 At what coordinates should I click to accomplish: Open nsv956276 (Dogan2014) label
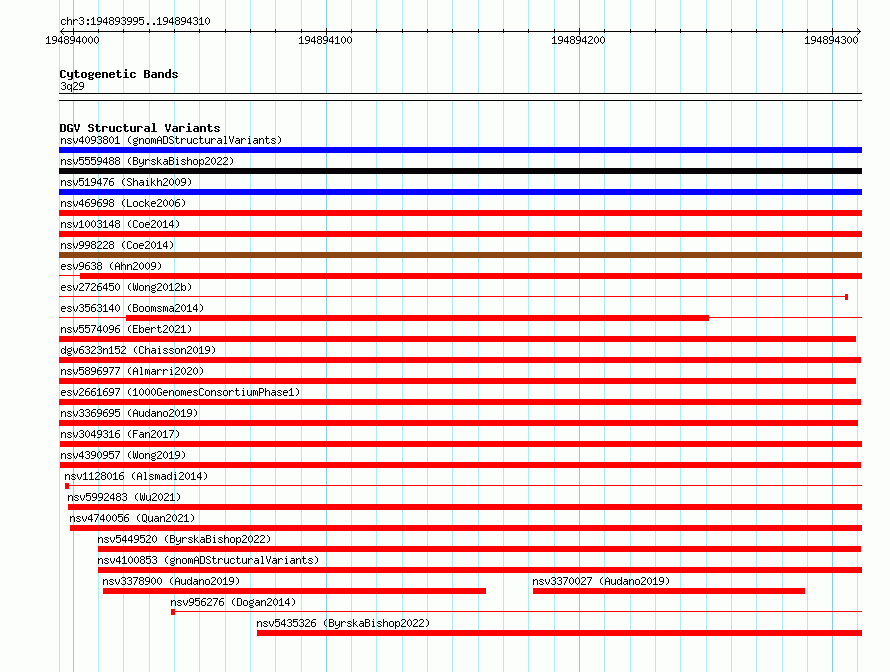[x=233, y=602]
